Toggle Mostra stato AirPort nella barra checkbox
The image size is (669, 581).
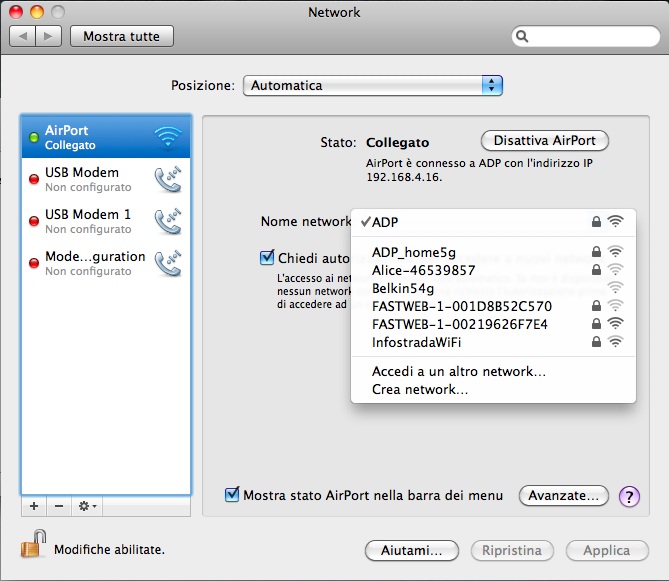[232, 494]
